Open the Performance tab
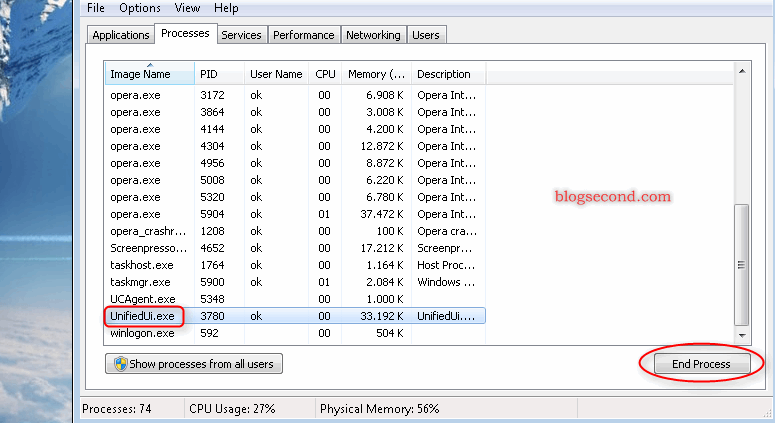 [303, 35]
